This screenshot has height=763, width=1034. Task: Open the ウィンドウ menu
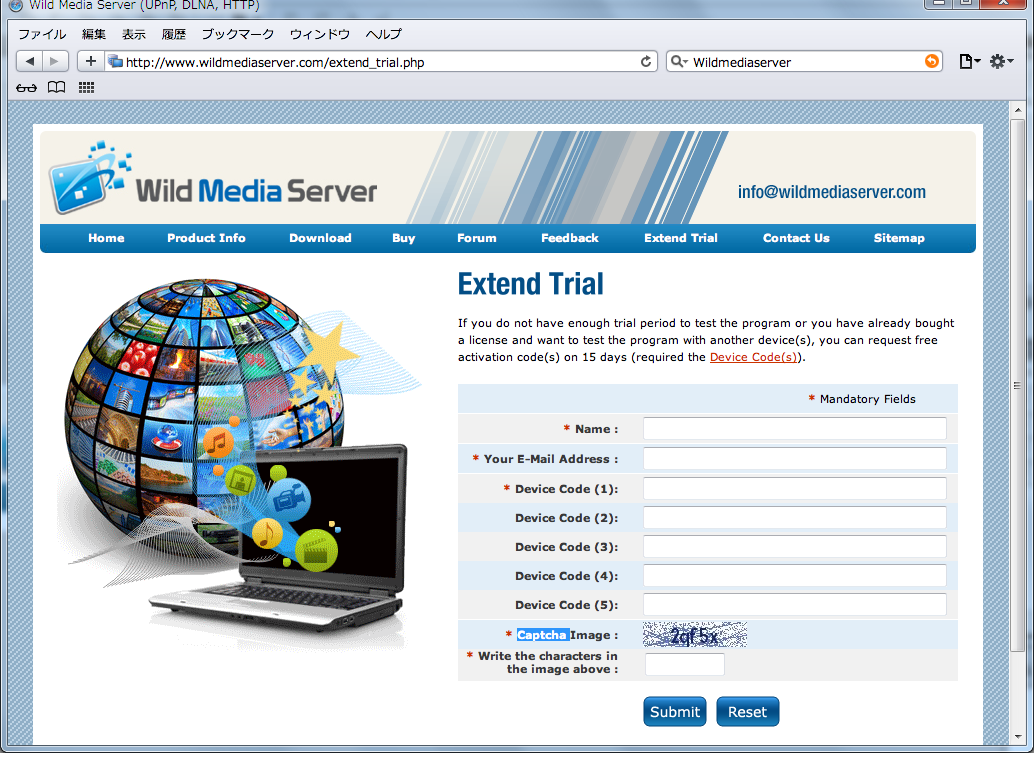[320, 34]
